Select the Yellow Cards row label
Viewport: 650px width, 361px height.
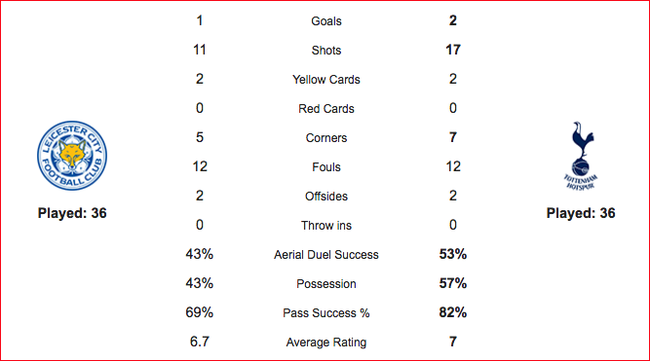pos(326,80)
